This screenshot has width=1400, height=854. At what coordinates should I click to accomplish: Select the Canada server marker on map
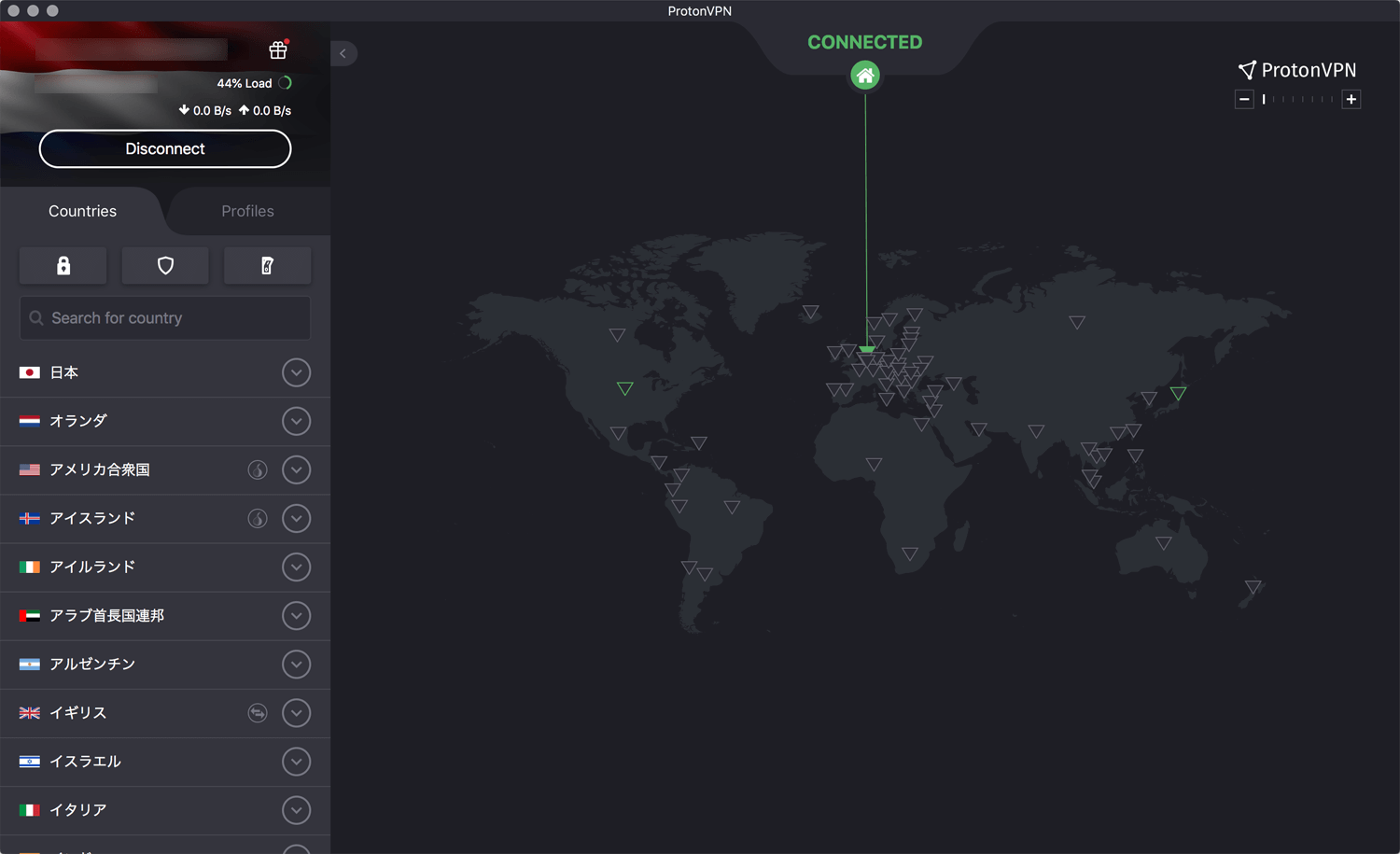tap(617, 335)
